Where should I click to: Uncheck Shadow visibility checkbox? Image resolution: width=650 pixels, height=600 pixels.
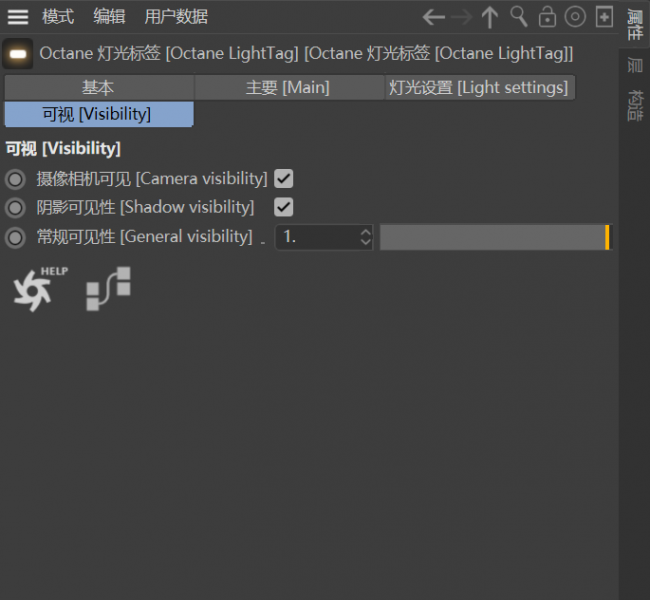[284, 207]
